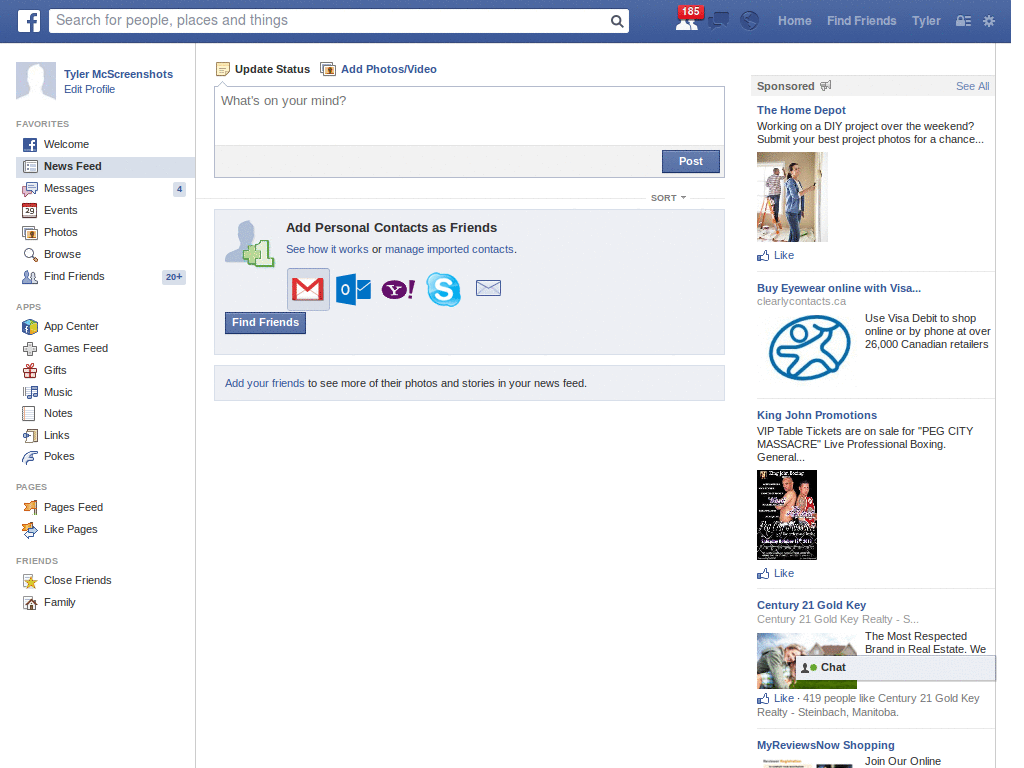Open the MyReviewsNow Shopping link
The width and height of the screenshot is (1024, 768).
tap(825, 745)
